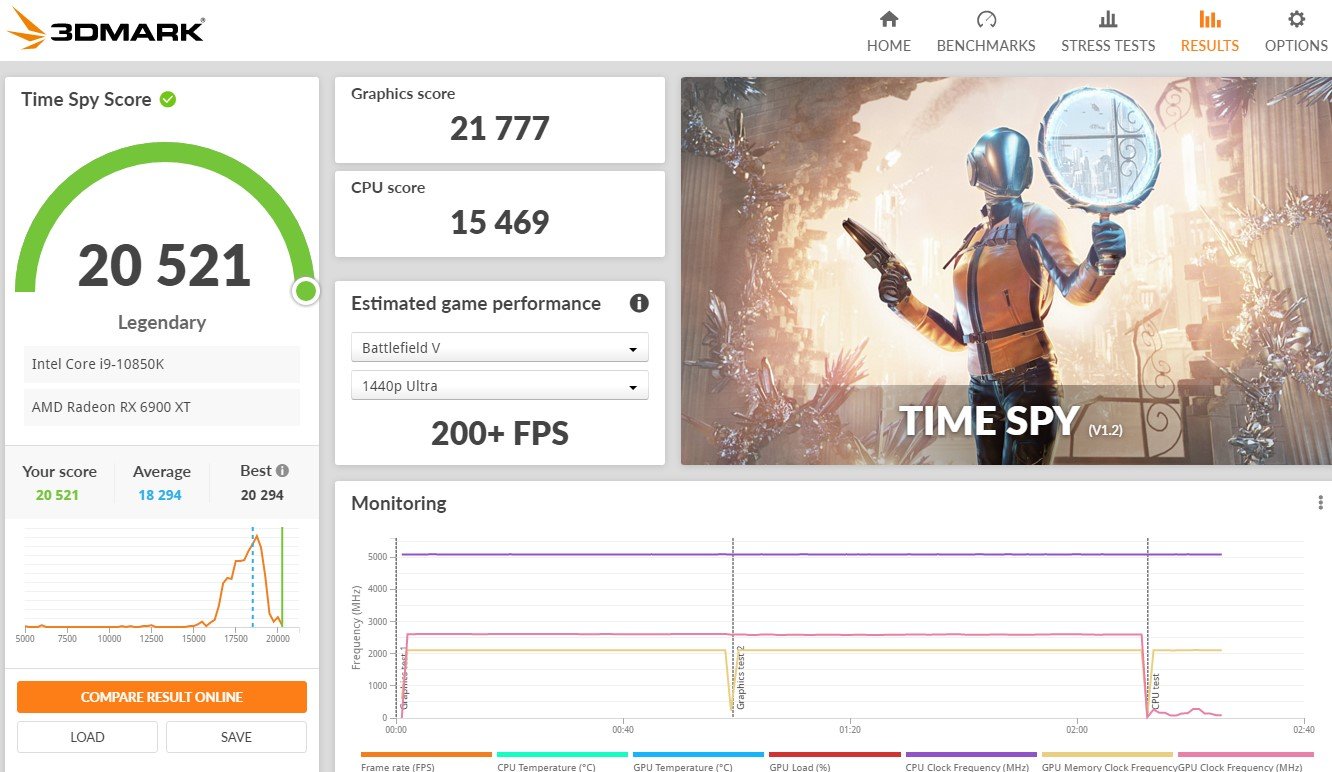
Task: Click the Legendary rating label
Action: 162,322
